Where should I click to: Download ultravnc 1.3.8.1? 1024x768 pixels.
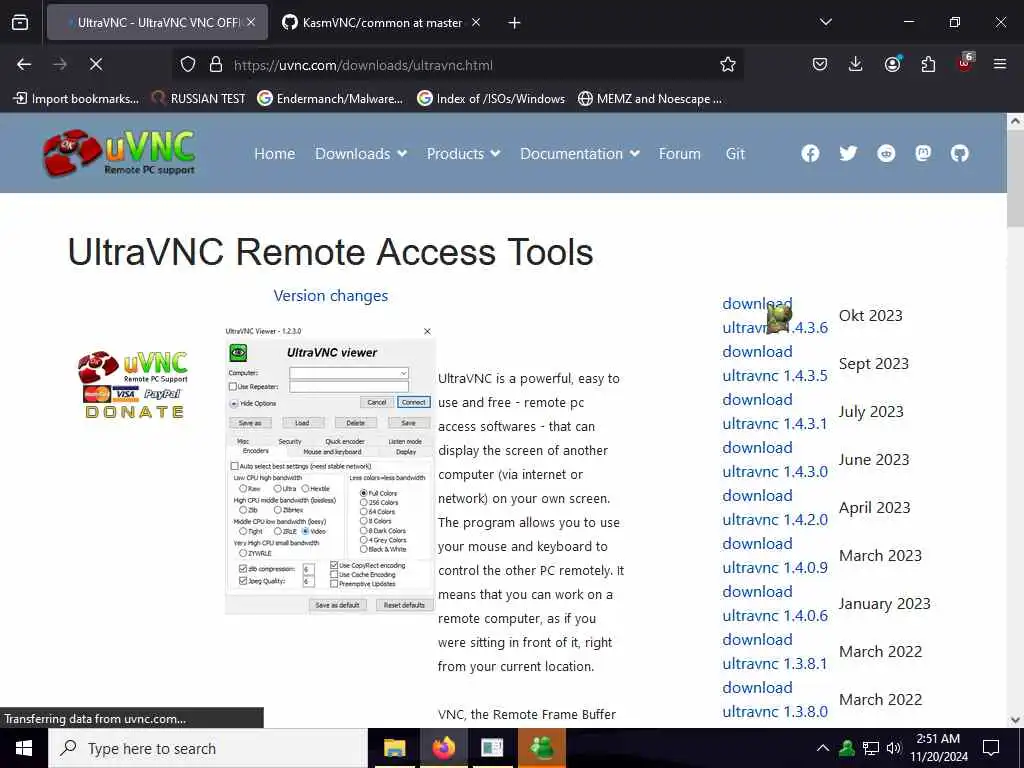click(x=775, y=652)
